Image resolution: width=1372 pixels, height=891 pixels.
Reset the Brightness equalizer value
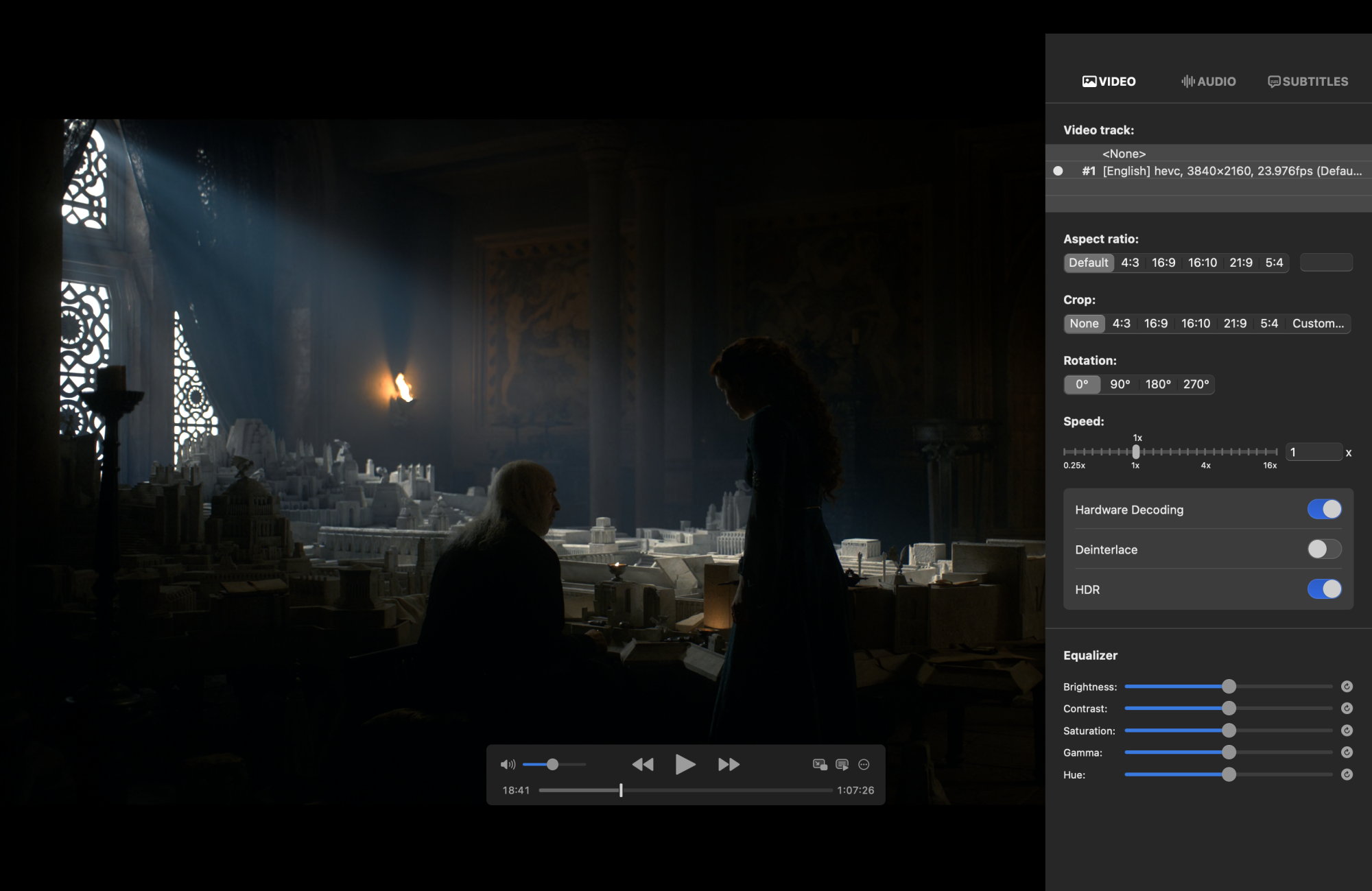coord(1347,687)
